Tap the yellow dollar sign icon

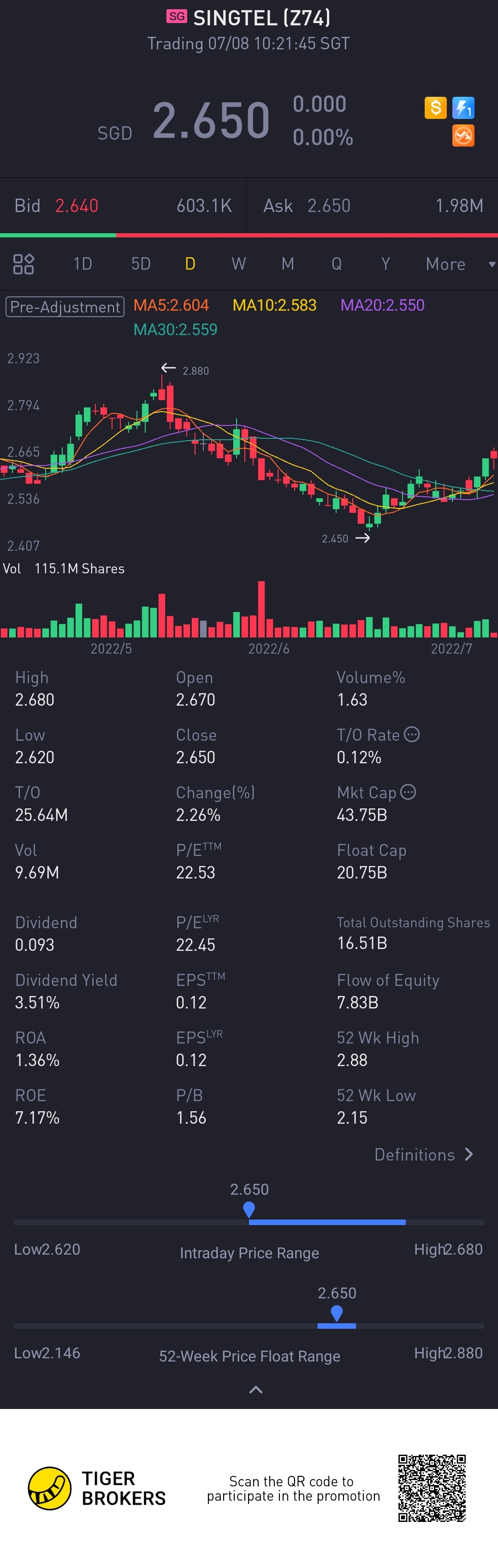(x=435, y=108)
